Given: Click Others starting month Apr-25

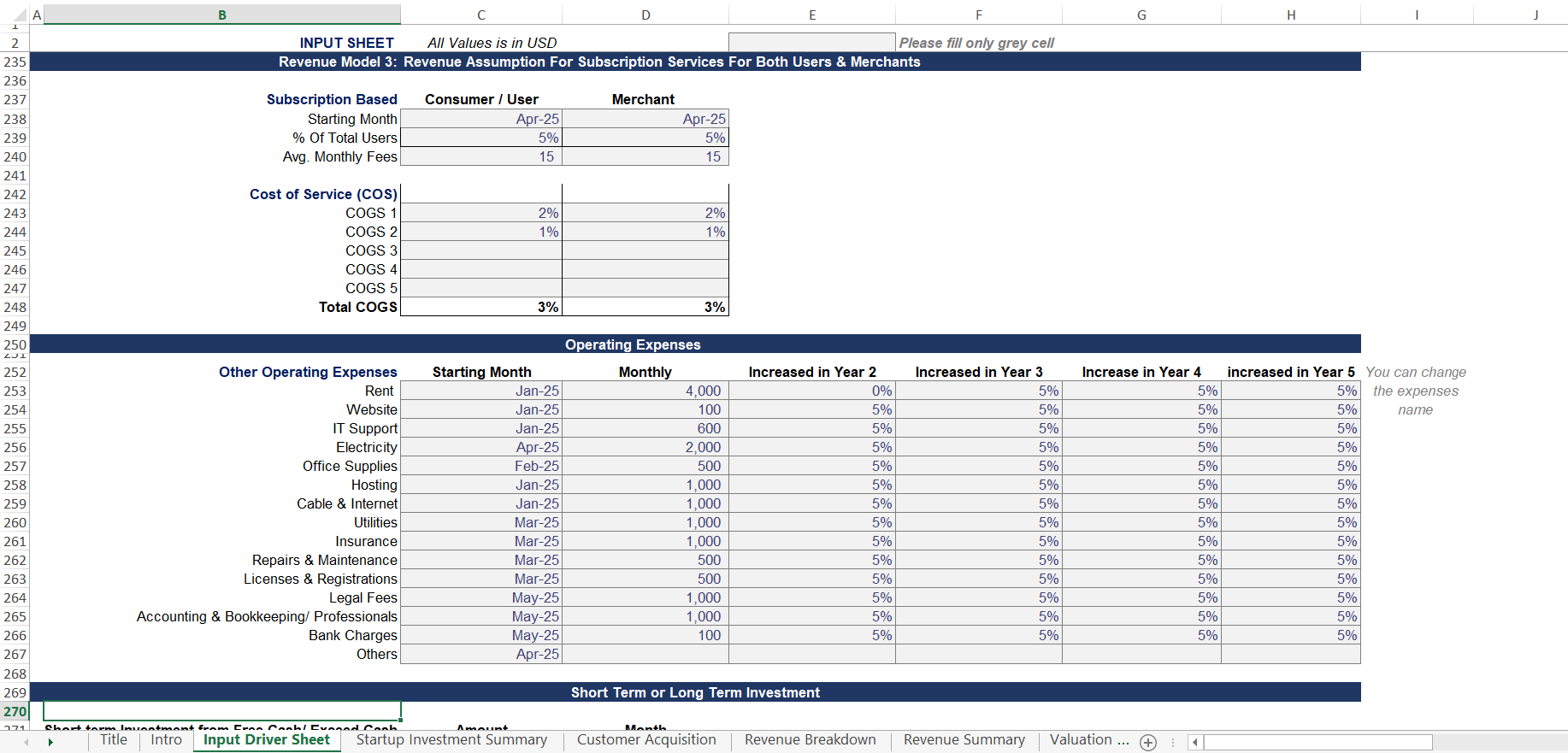Looking at the screenshot, I should pos(481,654).
